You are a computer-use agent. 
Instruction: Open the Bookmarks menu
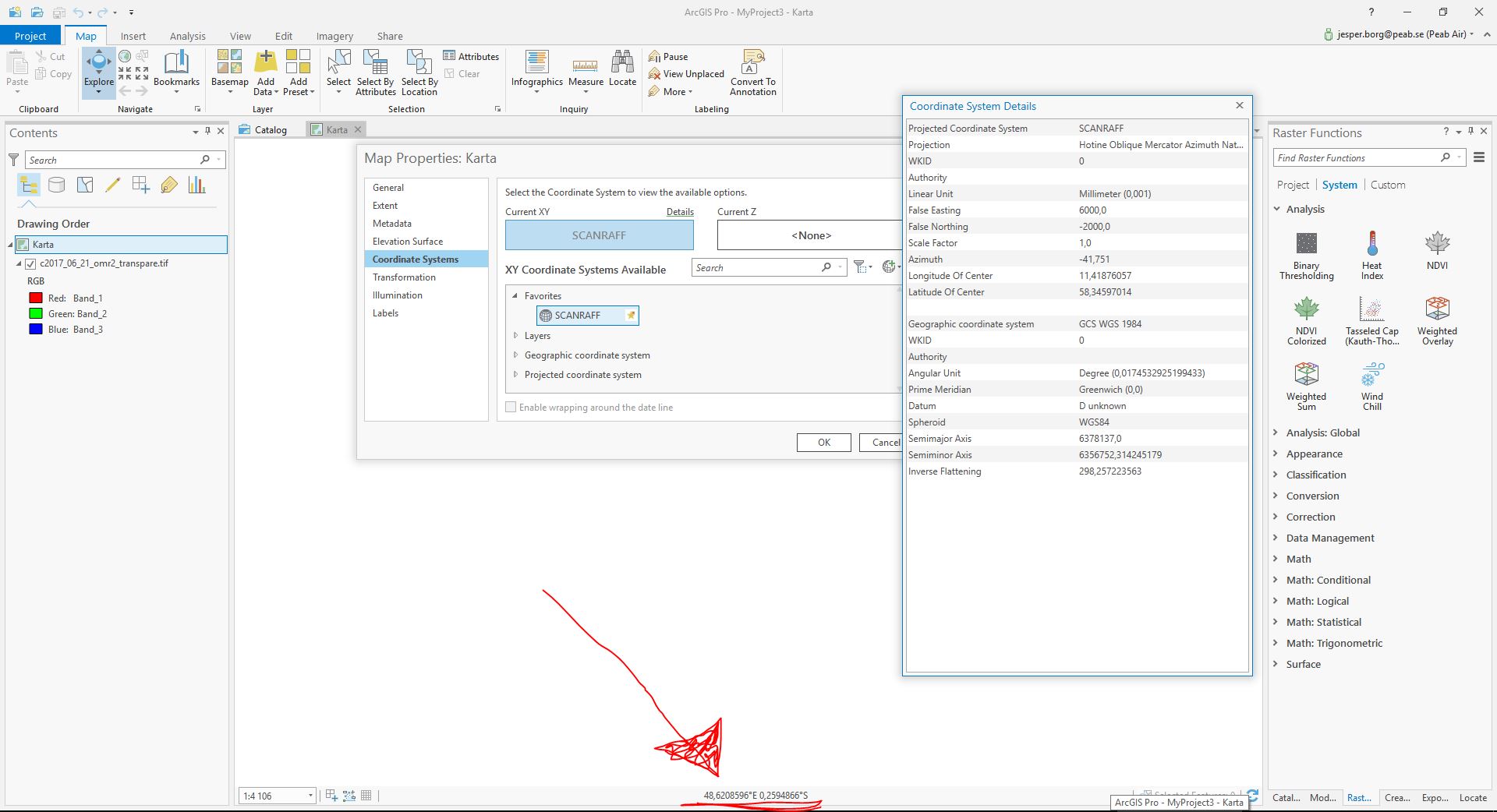(x=176, y=72)
